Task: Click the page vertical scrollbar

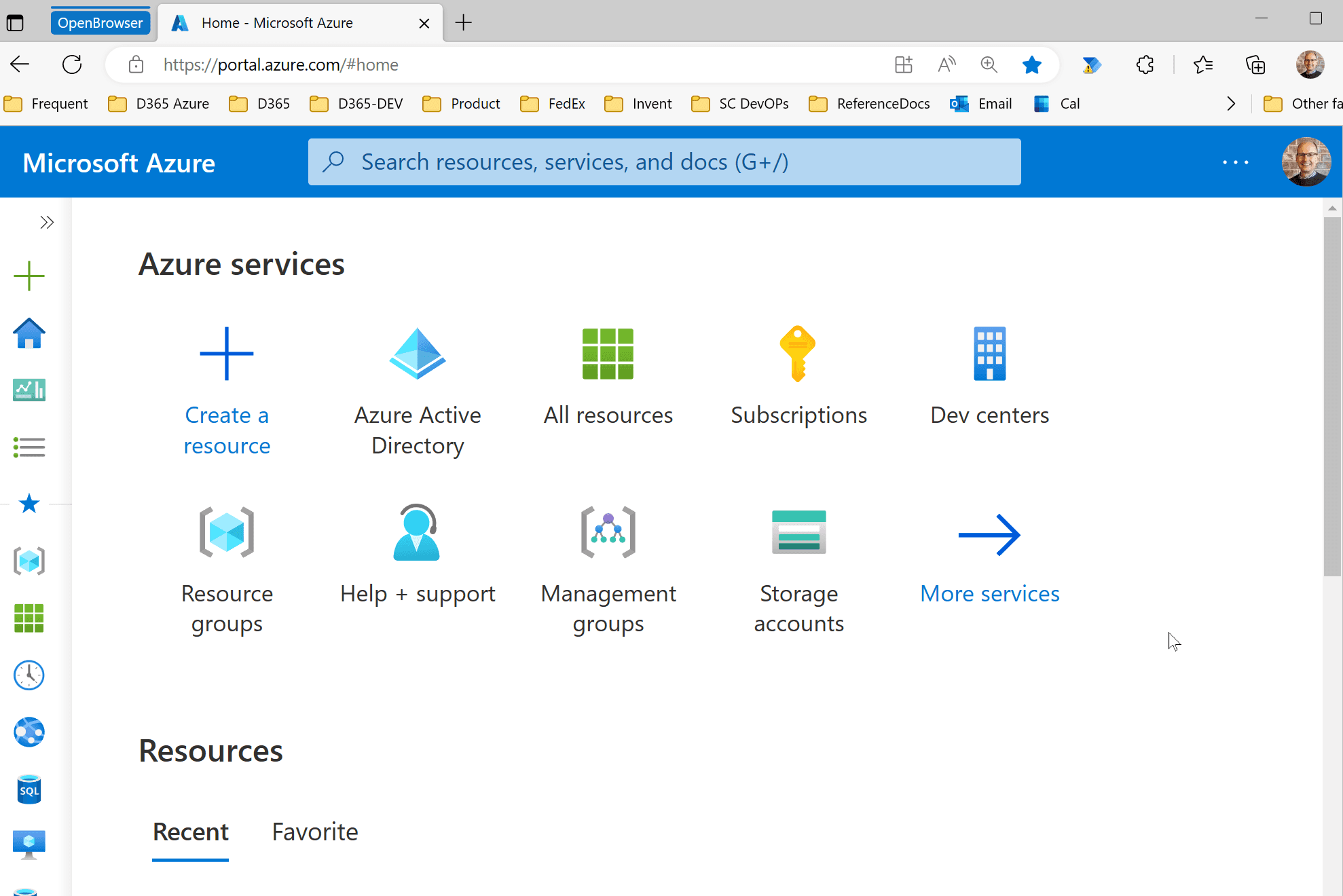Action: coord(1332,397)
